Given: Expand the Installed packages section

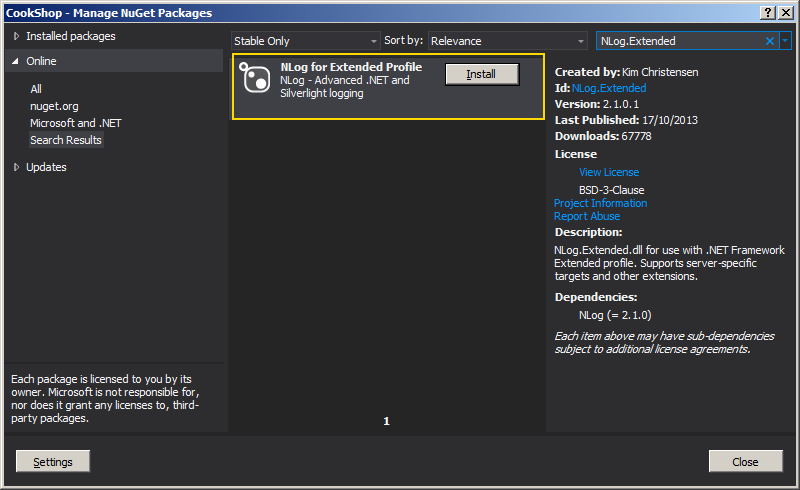Looking at the screenshot, I should click(x=17, y=36).
